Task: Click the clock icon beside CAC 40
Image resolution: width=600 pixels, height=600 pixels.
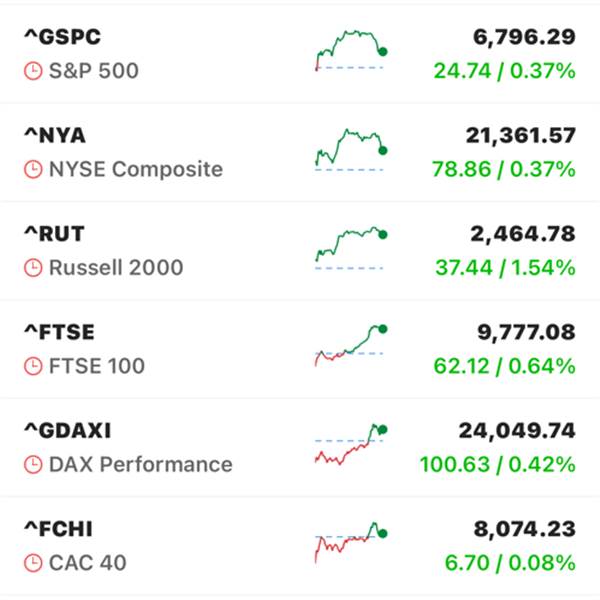Action: point(33,563)
